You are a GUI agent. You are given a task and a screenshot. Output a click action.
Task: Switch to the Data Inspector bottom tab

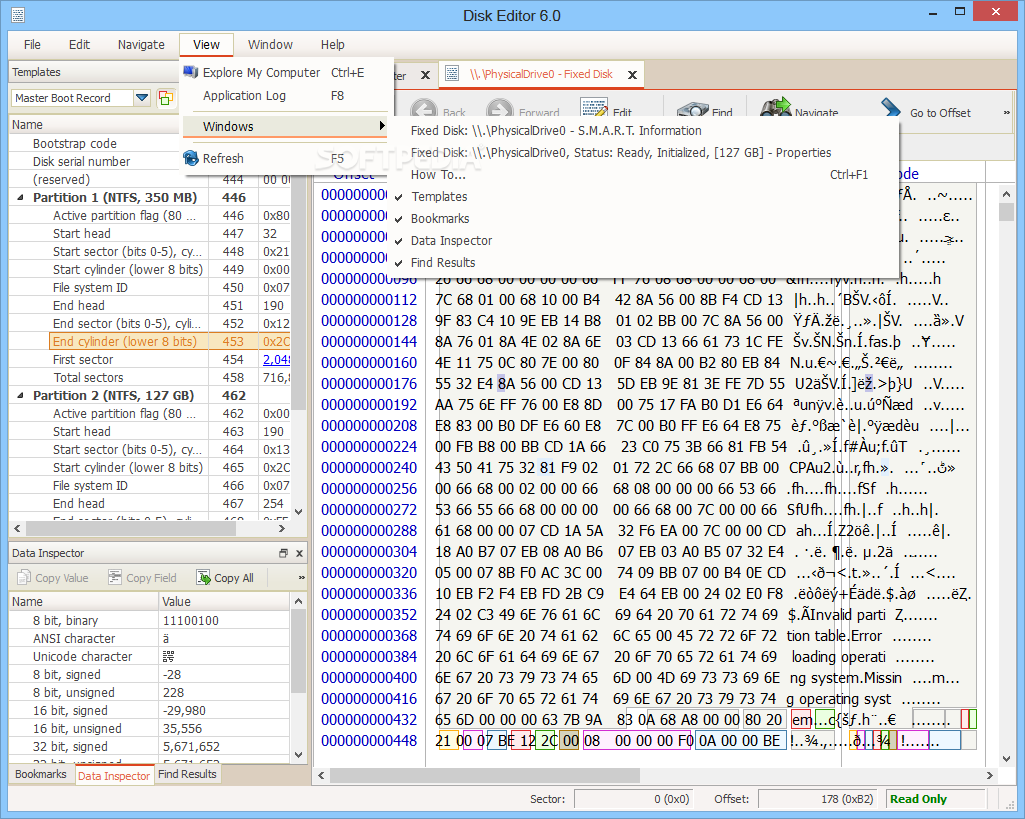114,775
